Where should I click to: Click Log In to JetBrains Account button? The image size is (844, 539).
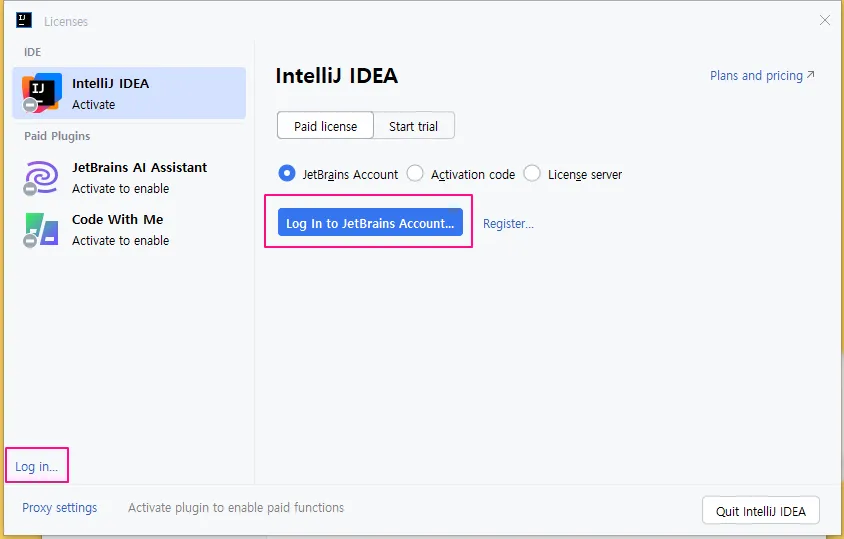point(370,222)
